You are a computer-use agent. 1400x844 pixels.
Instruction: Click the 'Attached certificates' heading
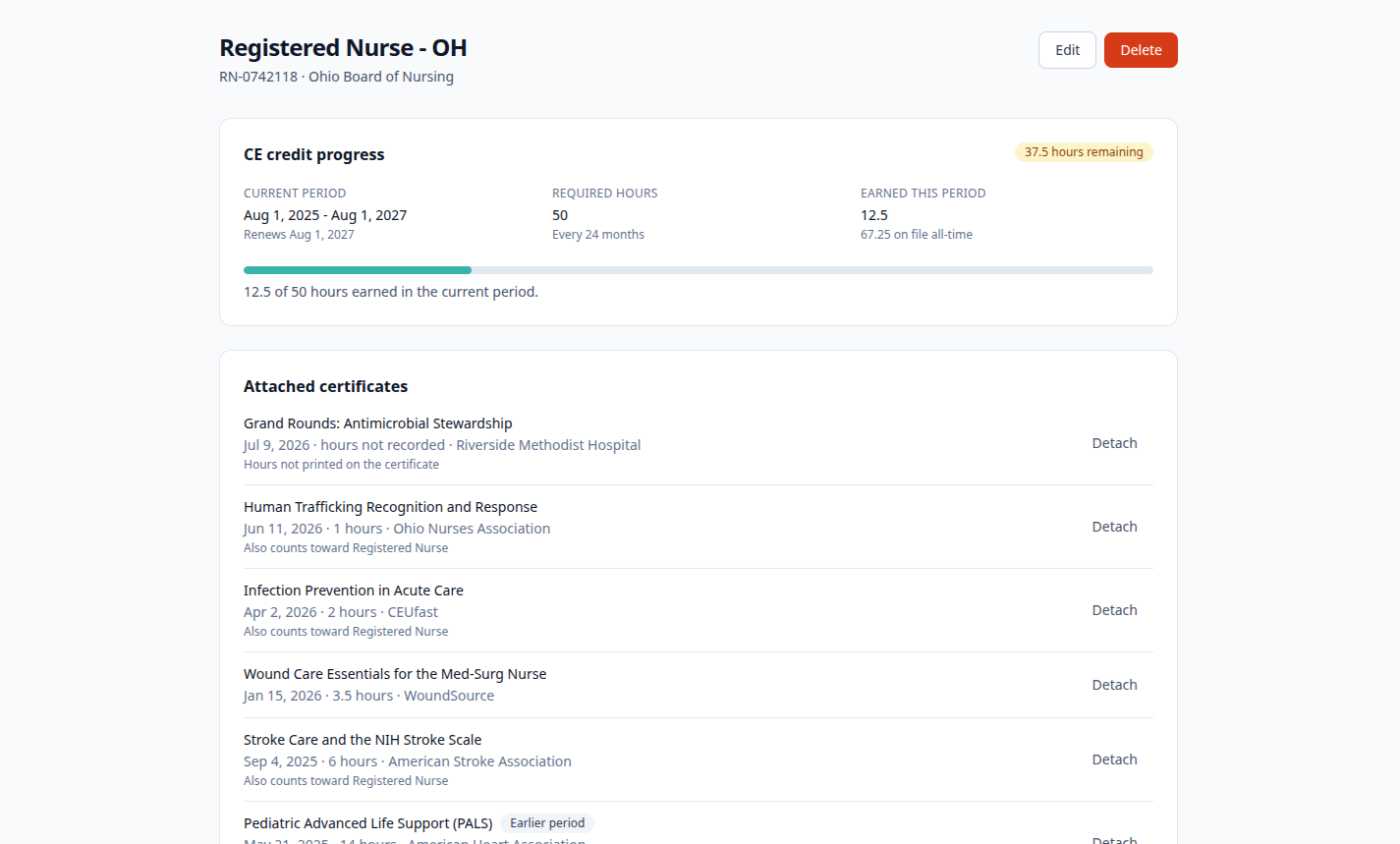click(325, 386)
